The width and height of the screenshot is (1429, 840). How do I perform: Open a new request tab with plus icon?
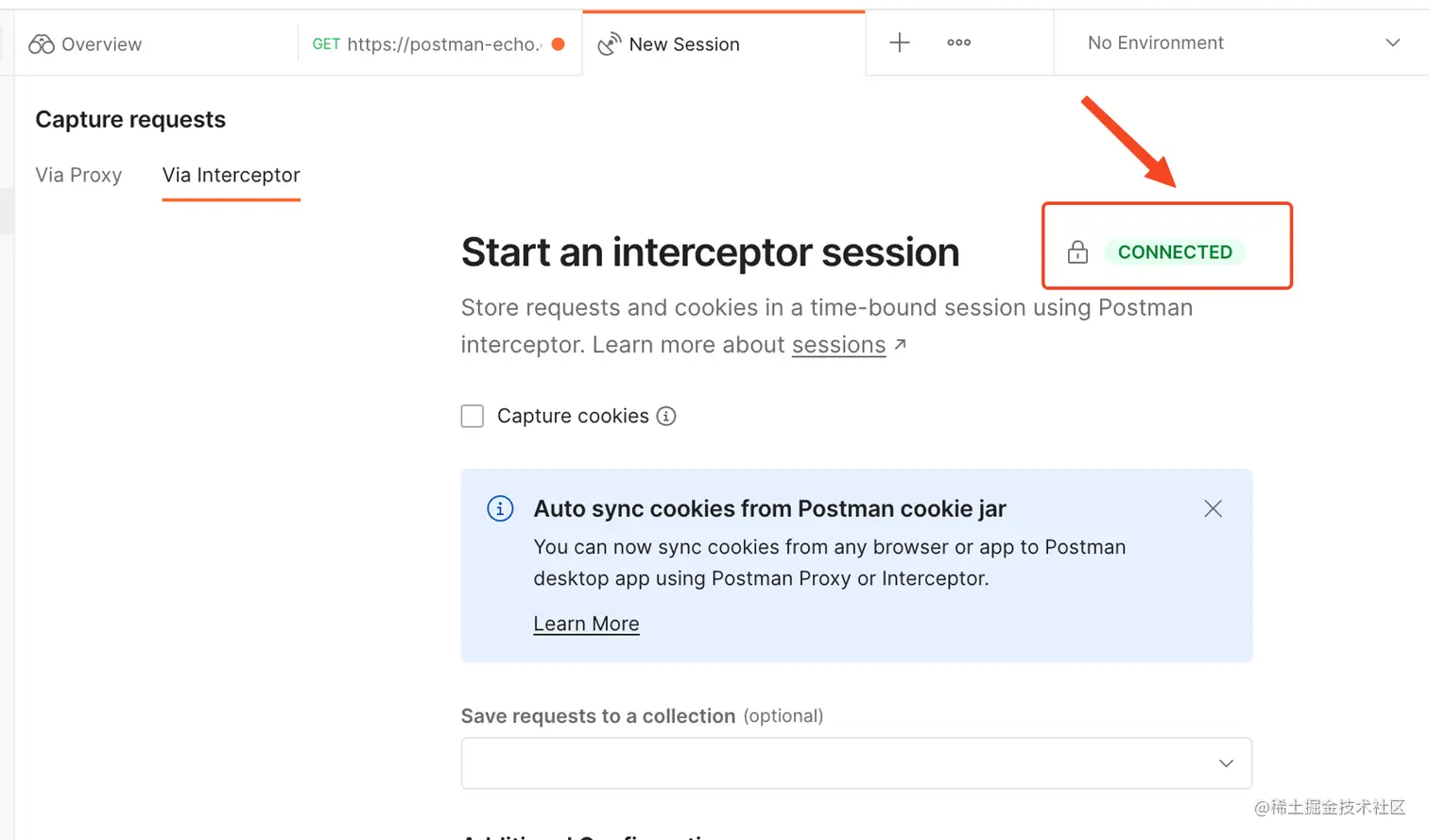pos(899,42)
